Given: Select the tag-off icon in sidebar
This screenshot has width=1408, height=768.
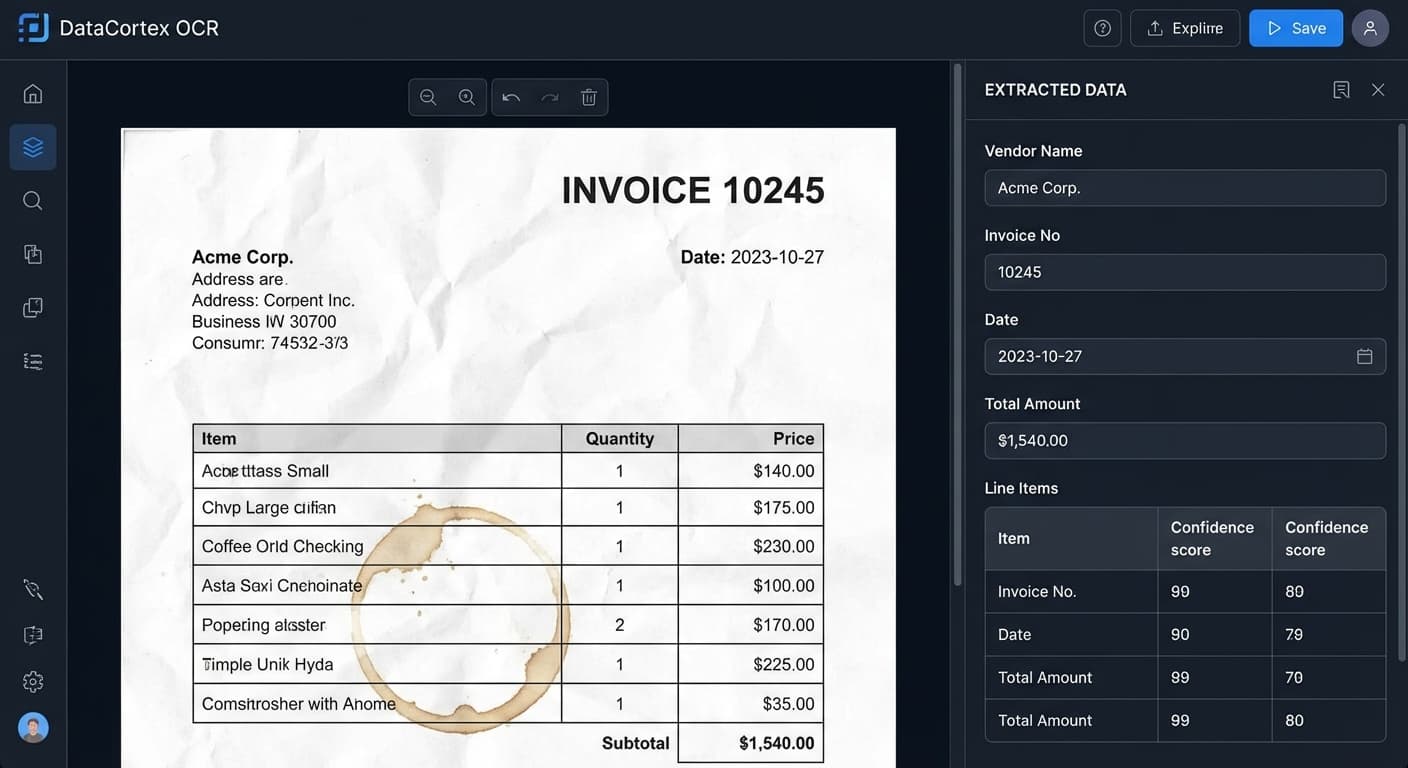Looking at the screenshot, I should pyautogui.click(x=33, y=589).
